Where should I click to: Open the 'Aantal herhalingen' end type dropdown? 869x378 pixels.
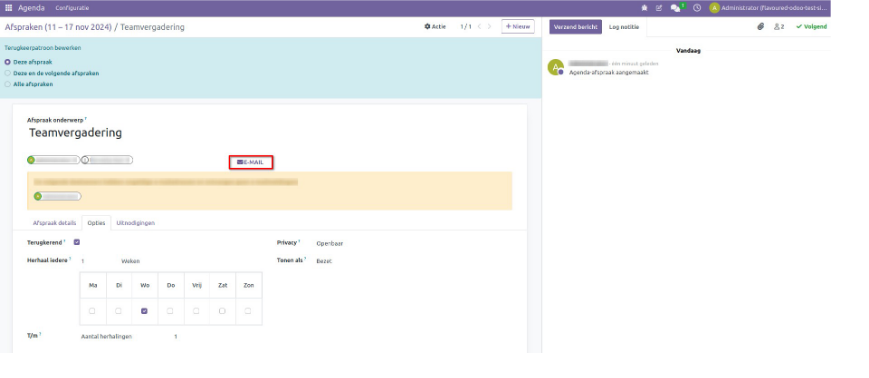click(106, 336)
